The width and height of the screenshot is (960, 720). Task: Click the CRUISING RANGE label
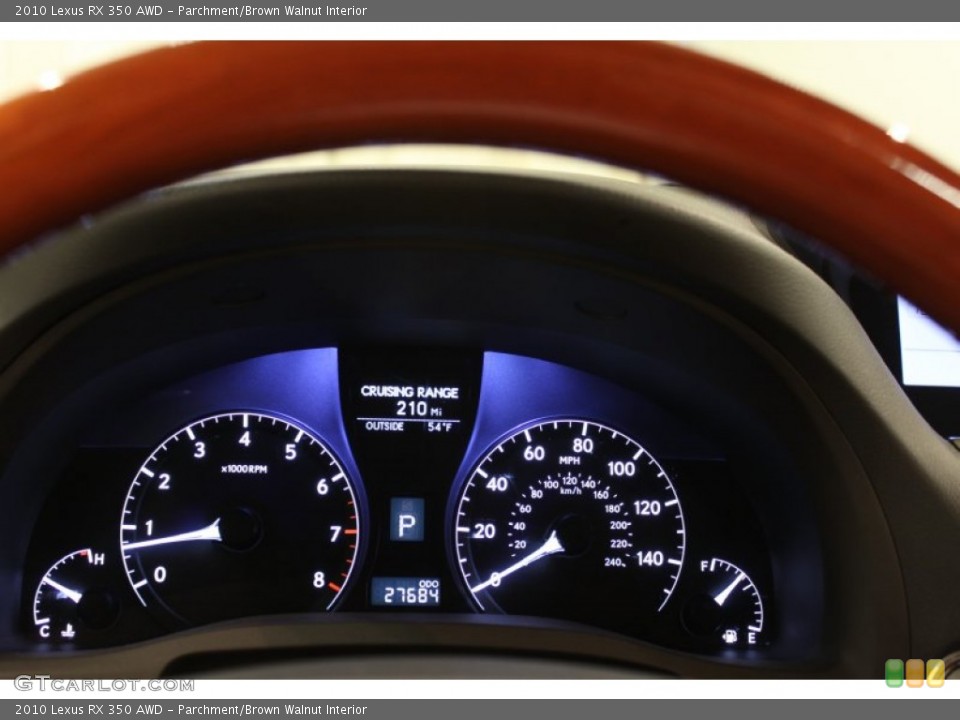coord(410,392)
